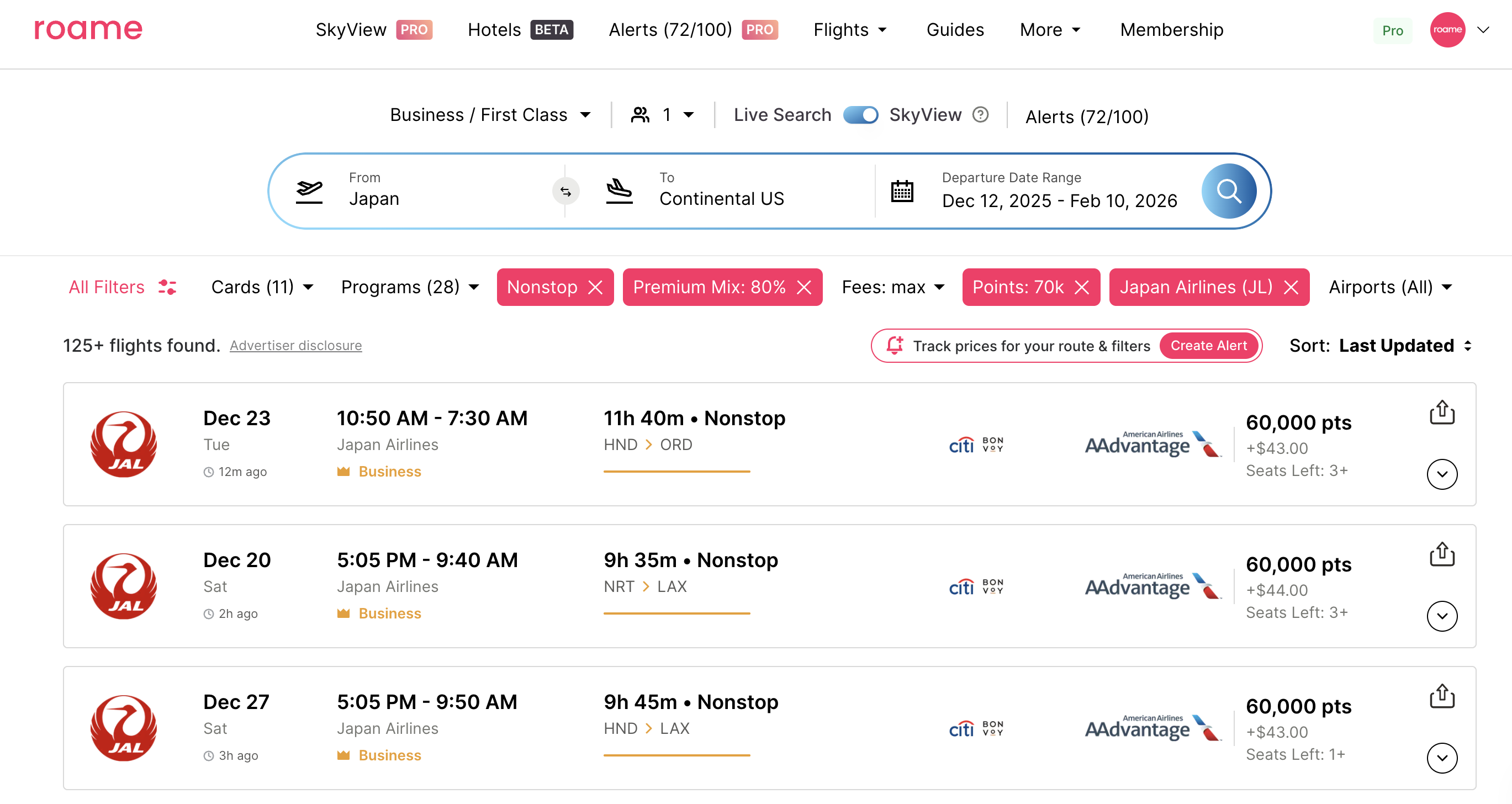Viewport: 1512px width, 804px height.
Task: Open the departure date calendar icon
Action: [x=902, y=191]
